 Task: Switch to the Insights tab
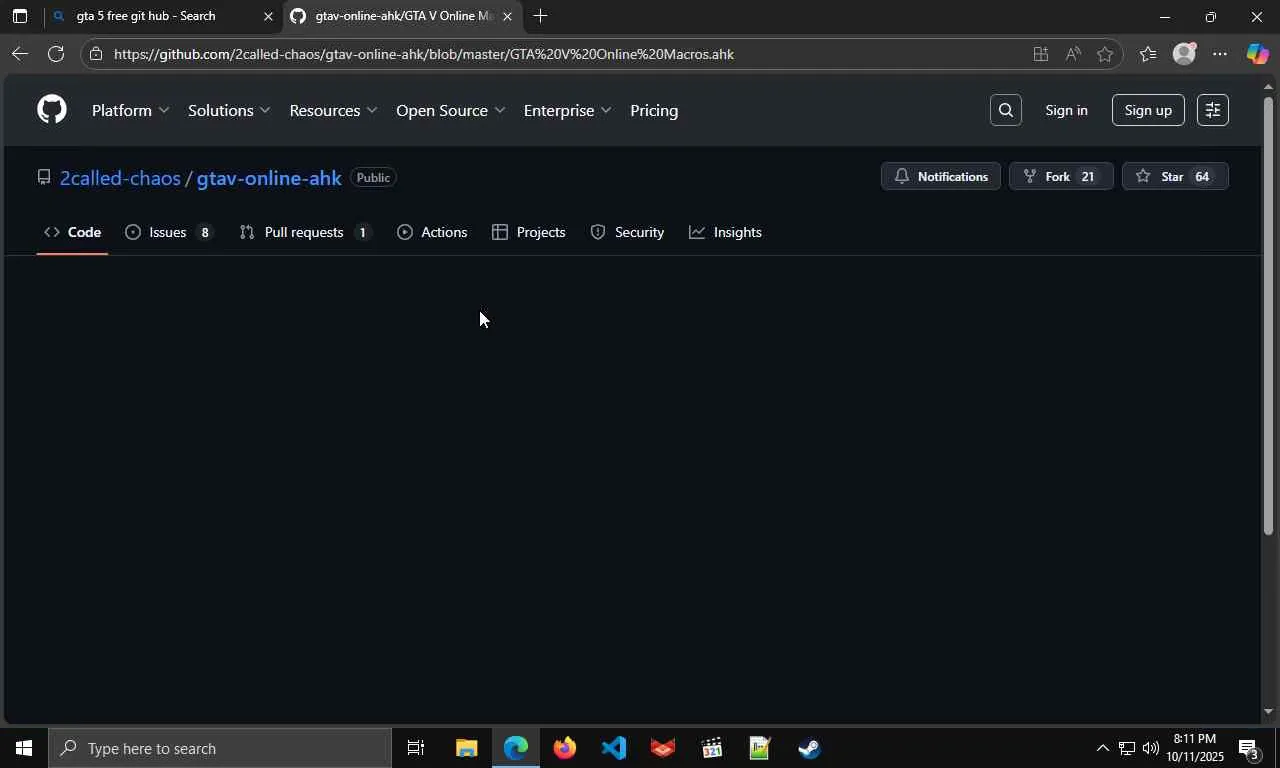(726, 232)
